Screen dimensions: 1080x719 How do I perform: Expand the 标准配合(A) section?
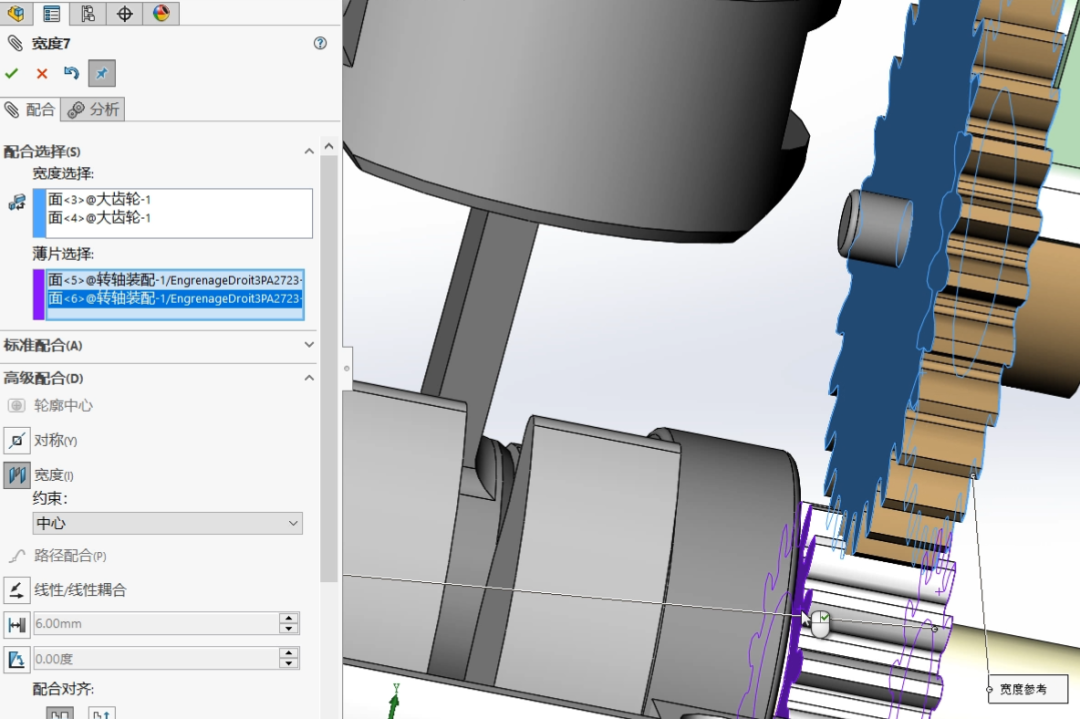309,345
